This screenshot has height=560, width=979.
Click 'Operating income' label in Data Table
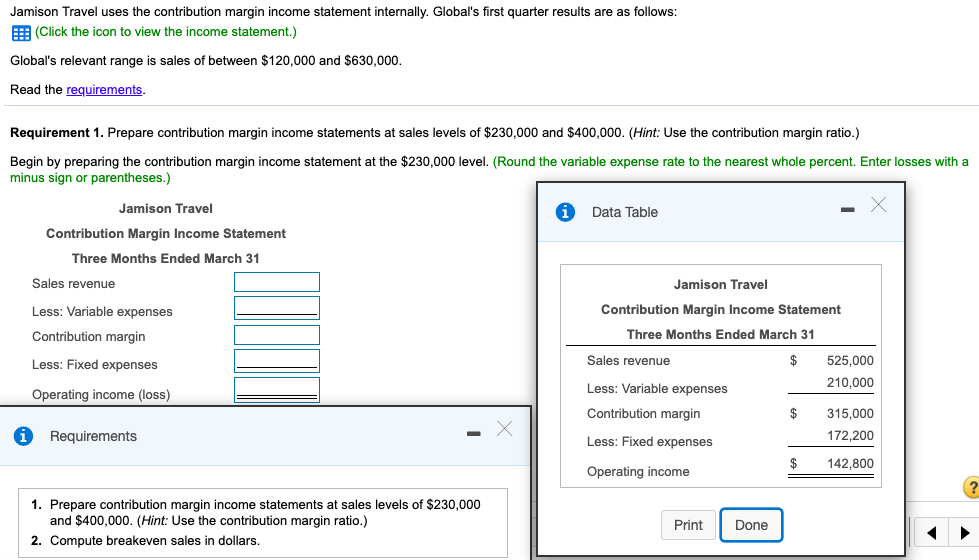click(638, 471)
